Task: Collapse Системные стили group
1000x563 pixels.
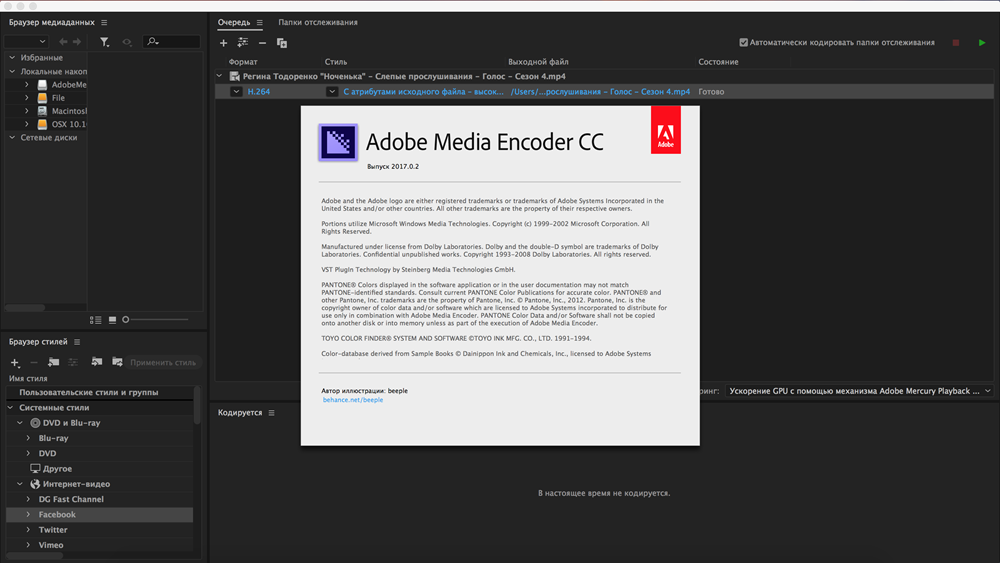Action: click(x=11, y=407)
